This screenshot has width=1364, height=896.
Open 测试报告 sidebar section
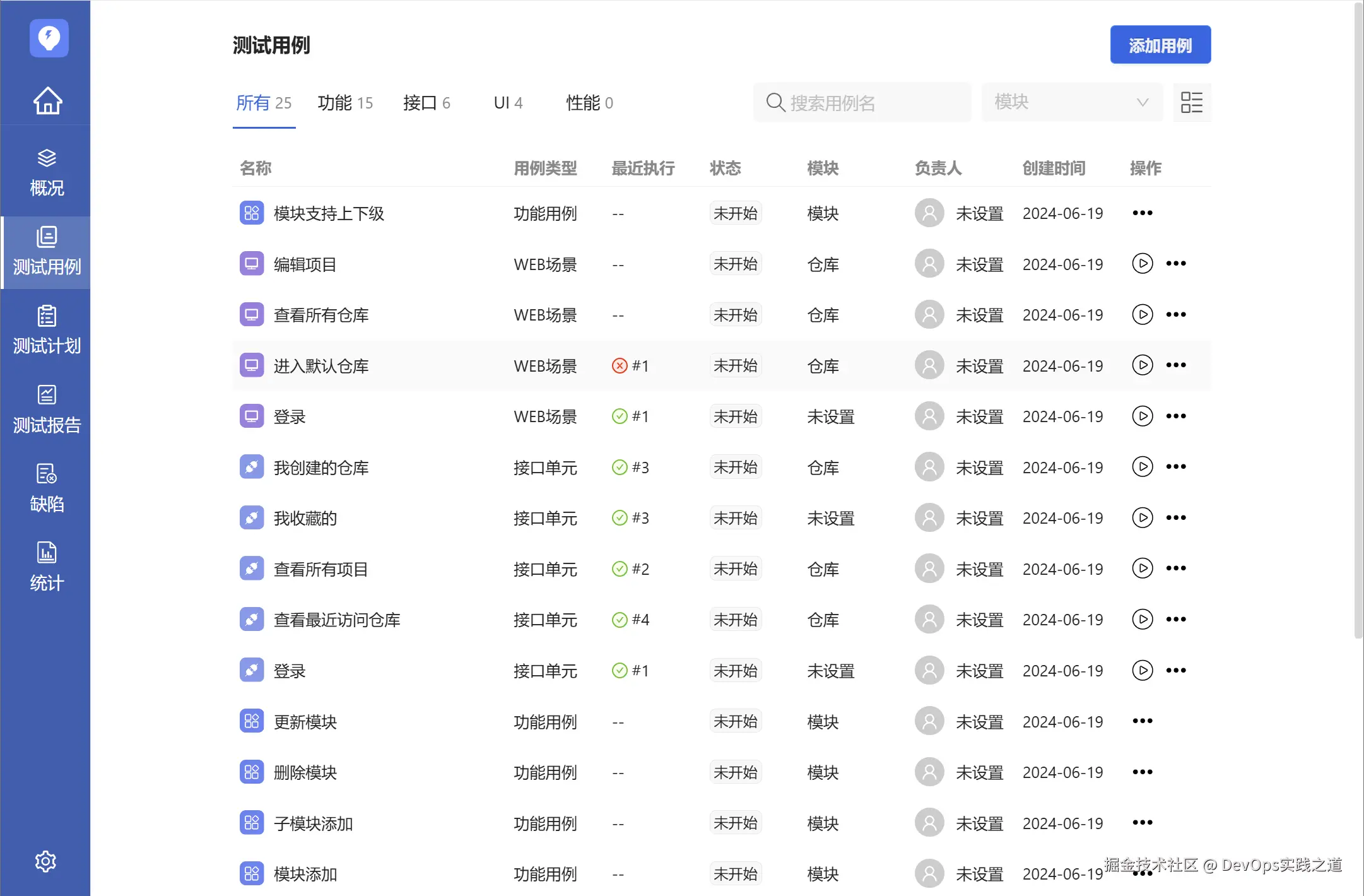coord(47,409)
